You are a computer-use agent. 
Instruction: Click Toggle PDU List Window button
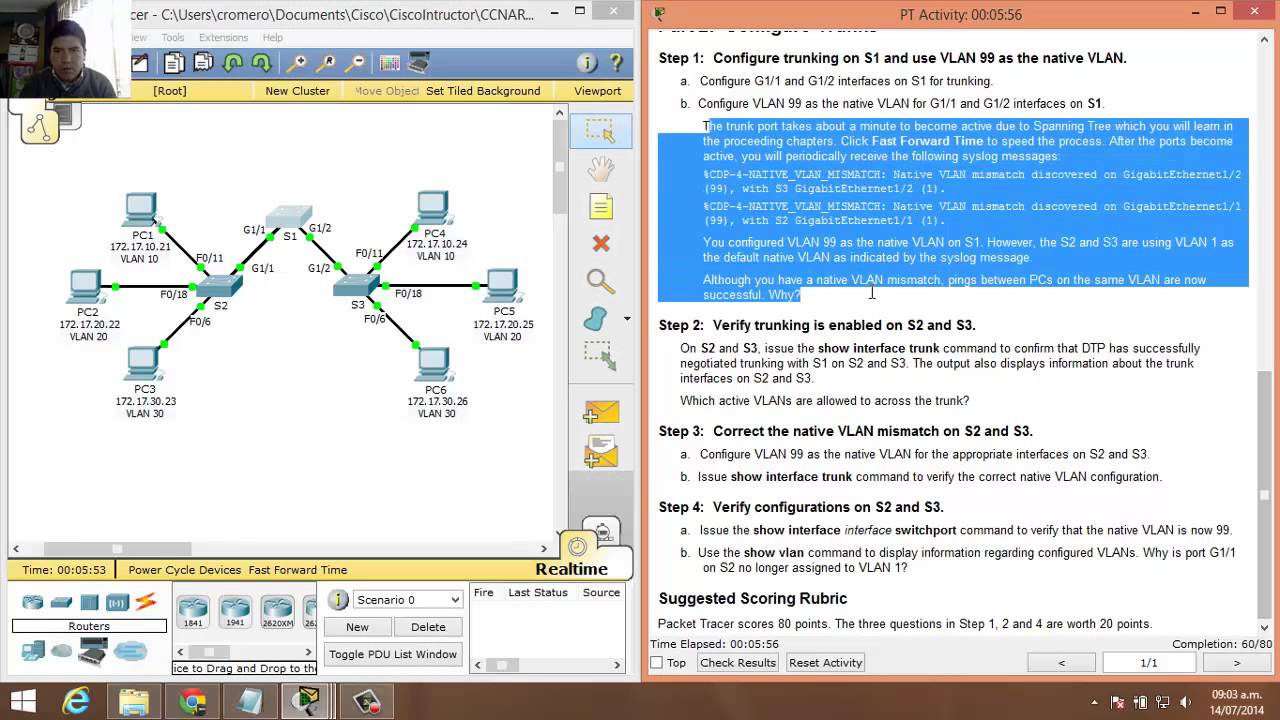click(393, 654)
